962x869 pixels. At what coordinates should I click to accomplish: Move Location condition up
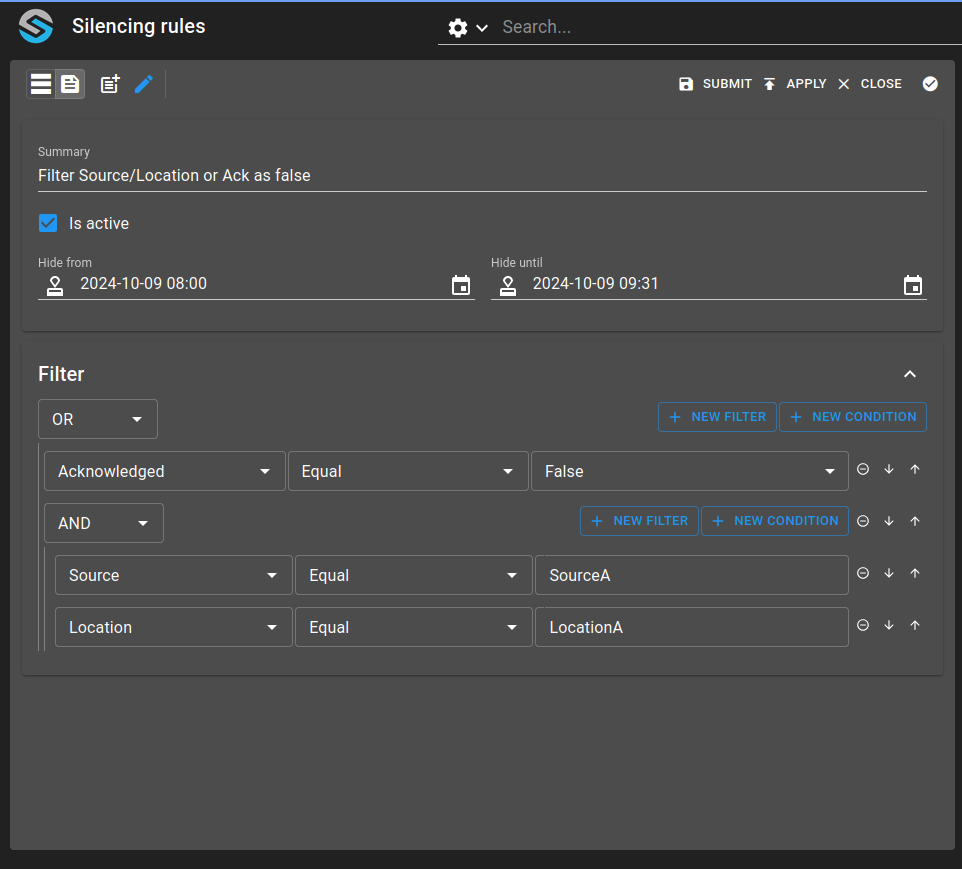pyautogui.click(x=915, y=625)
